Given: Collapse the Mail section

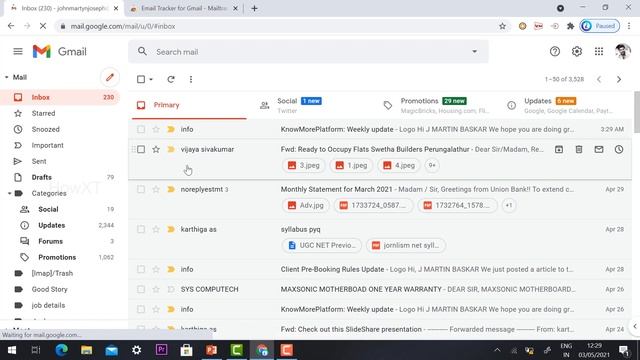Looking at the screenshot, I should point(7,77).
